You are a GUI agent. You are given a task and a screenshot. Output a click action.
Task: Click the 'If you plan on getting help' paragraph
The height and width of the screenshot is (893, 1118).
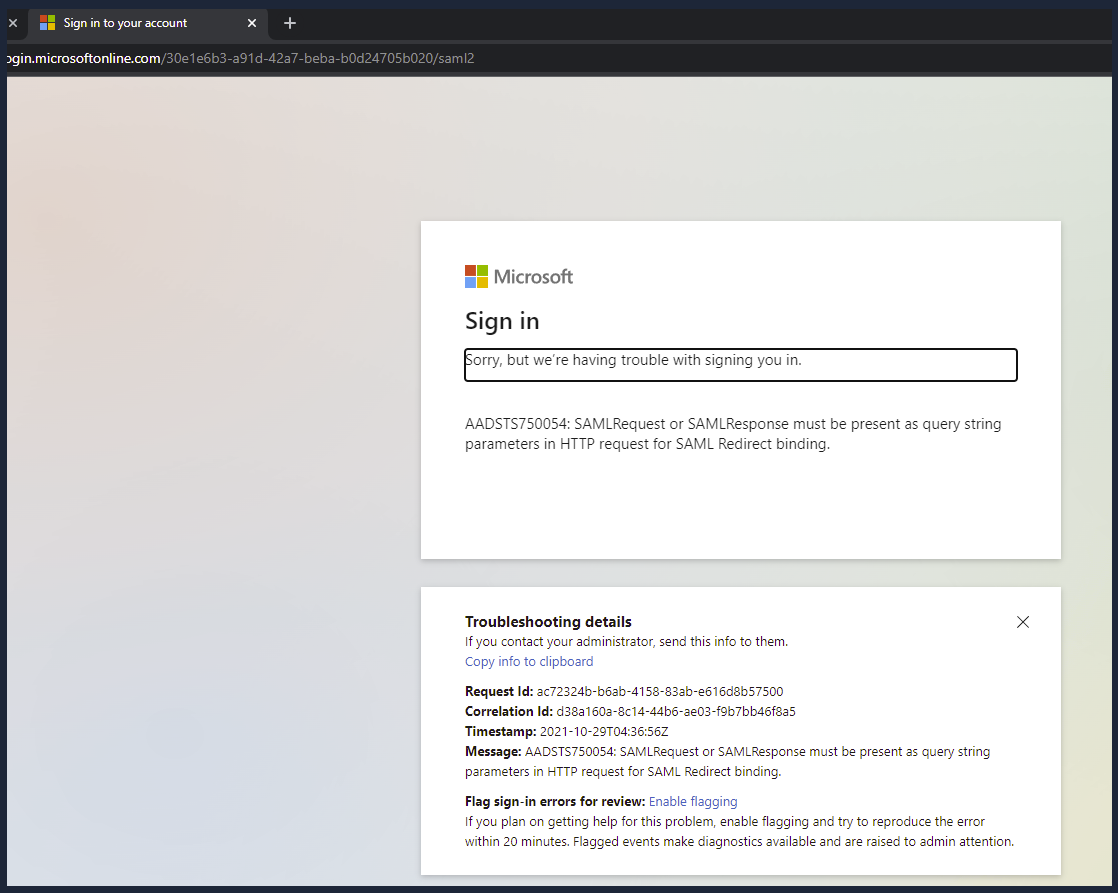coord(739,832)
